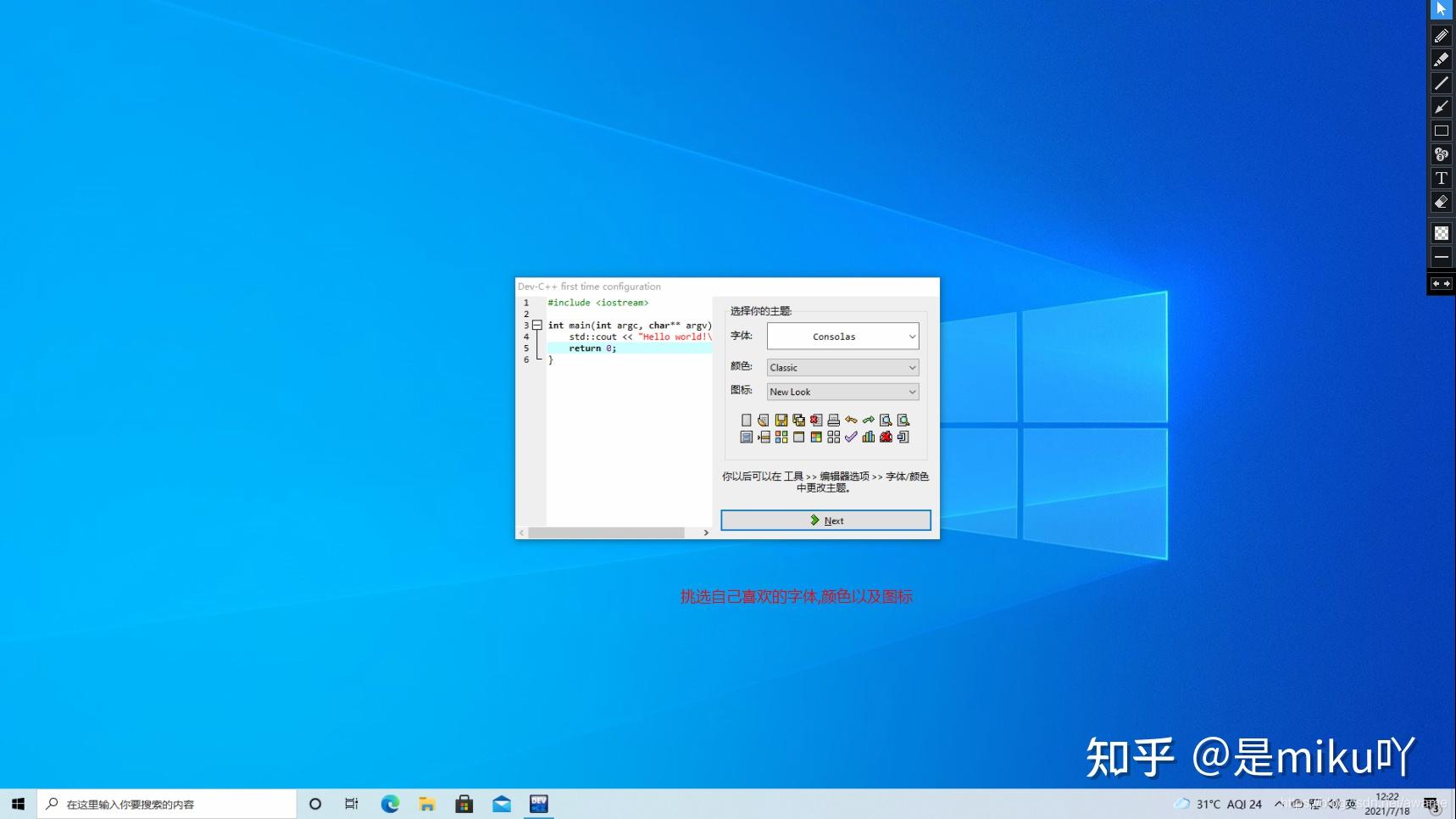1456x819 pixels.
Task: Launch the Dev-C++ icon on the taskbar
Action: click(x=539, y=803)
